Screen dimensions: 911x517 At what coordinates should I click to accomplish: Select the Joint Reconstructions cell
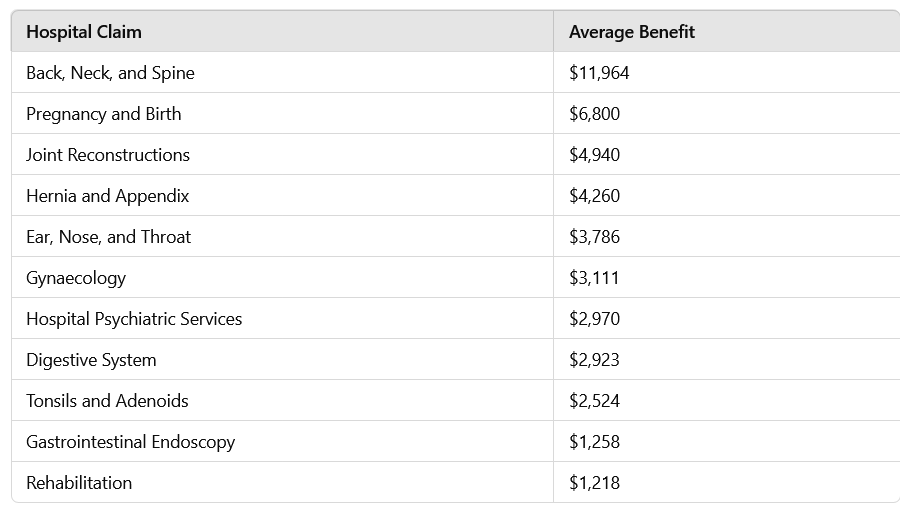pyautogui.click(x=108, y=155)
